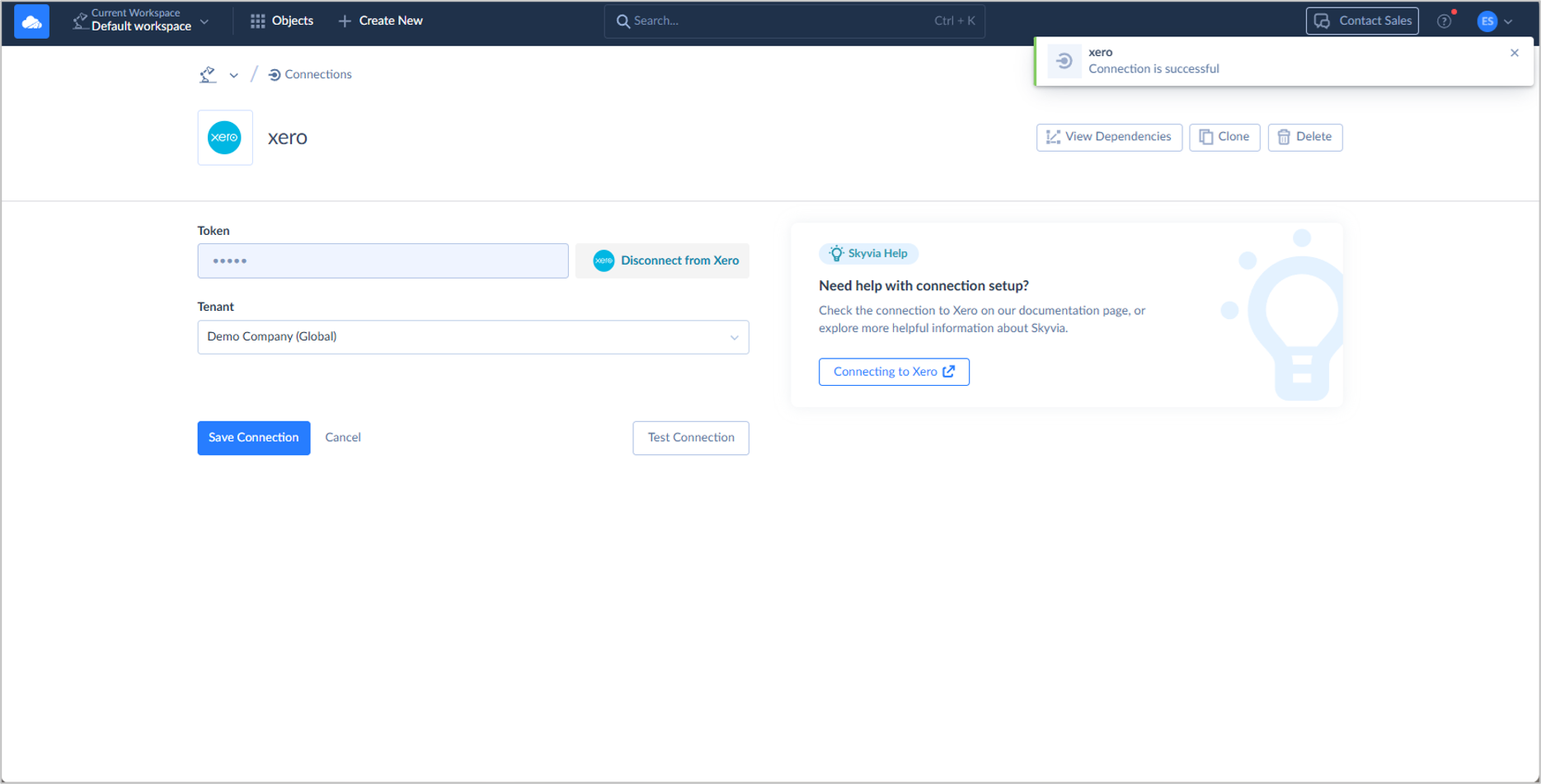Click Disconnect from Xero
This screenshot has height=784, width=1541.
663,261
